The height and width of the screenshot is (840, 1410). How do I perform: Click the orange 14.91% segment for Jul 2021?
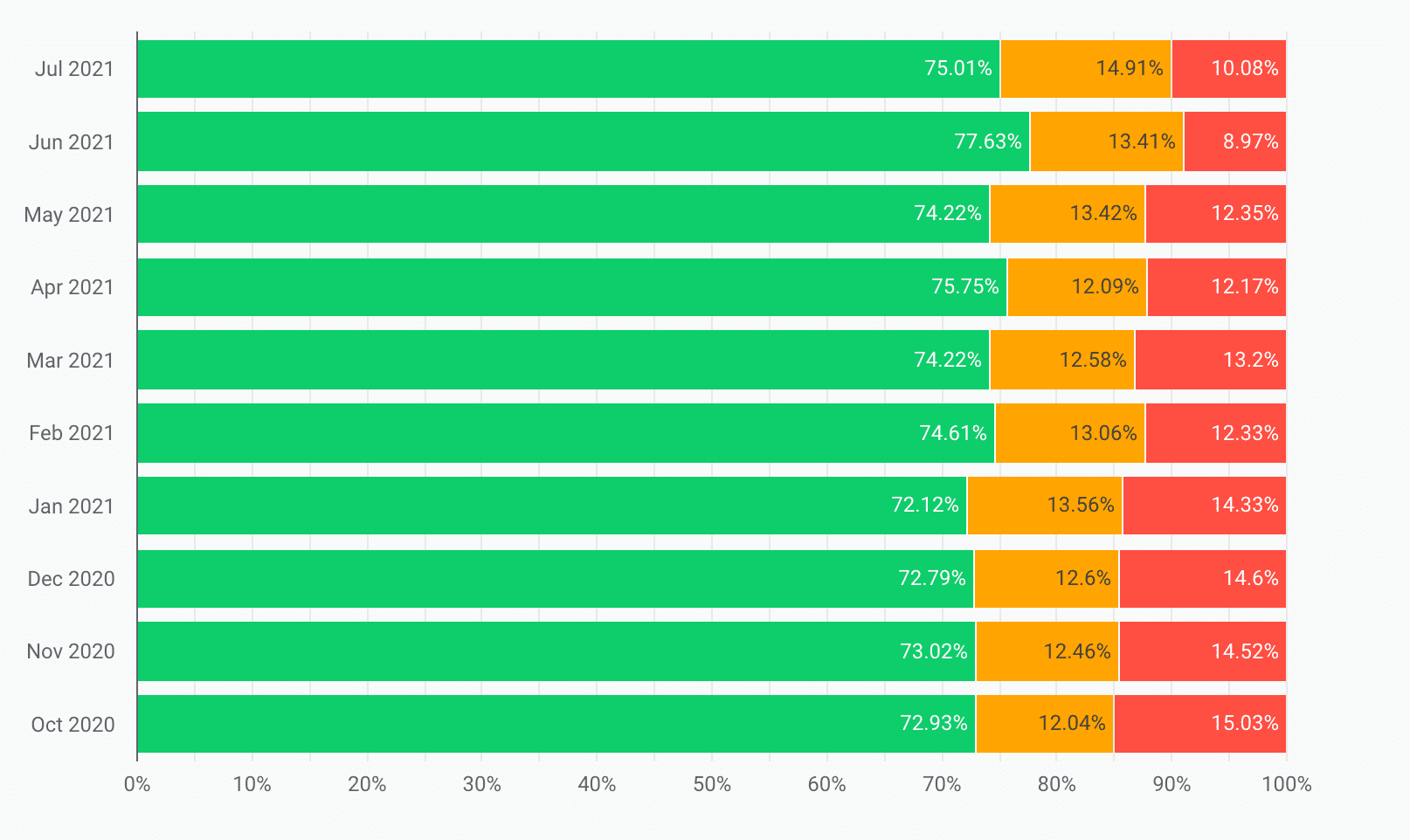coord(1085,69)
